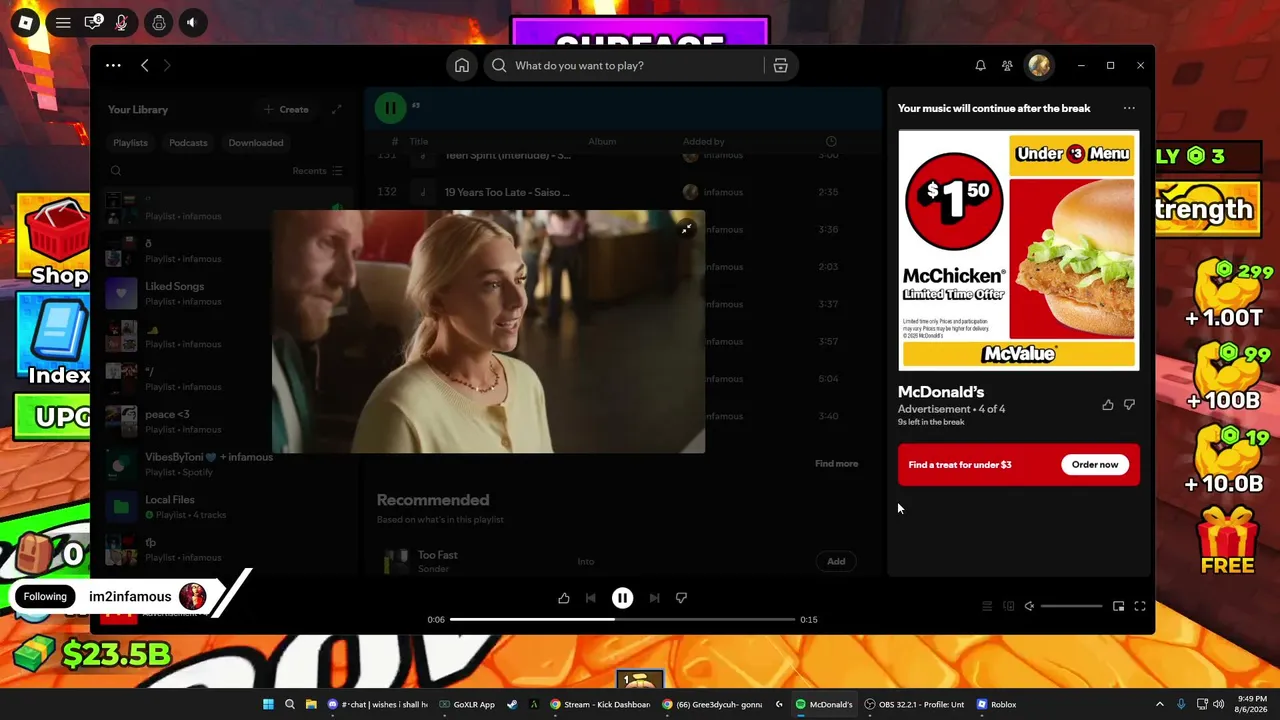Open the Spotify miniplayer
Viewport: 1280px width, 720px height.
pyautogui.click(x=1118, y=606)
